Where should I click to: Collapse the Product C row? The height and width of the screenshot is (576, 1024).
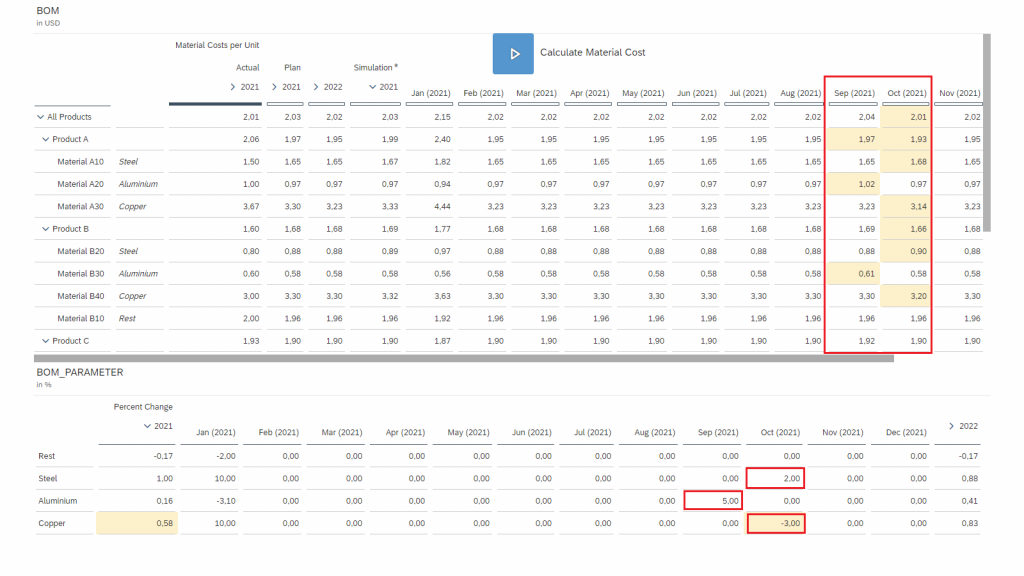[46, 341]
